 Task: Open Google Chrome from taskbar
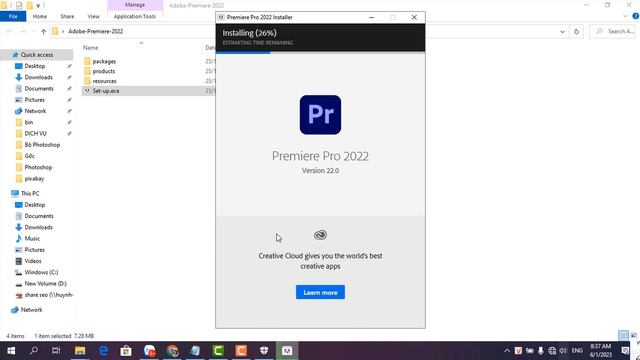pos(172,351)
